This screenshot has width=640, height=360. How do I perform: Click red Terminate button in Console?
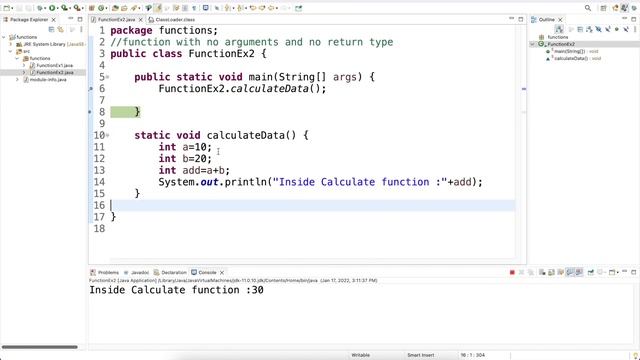[x=512, y=272]
